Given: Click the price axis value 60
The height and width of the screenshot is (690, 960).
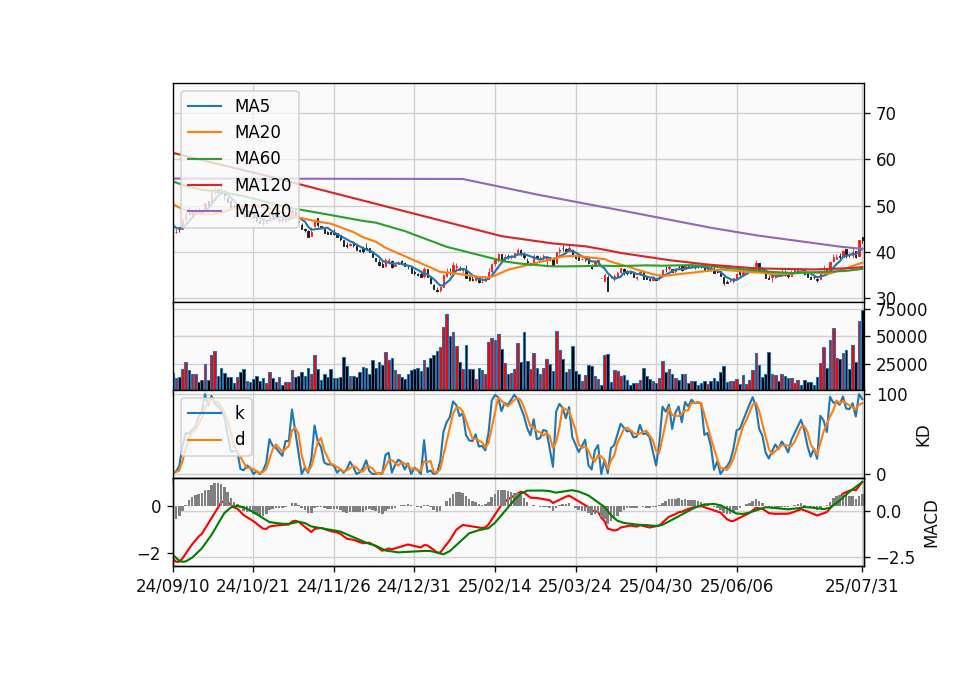Looking at the screenshot, I should click(x=885, y=160).
